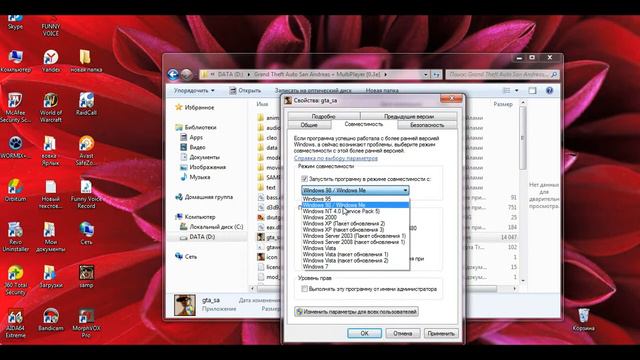The image size is (640, 360).
Task: Select the Совместимость tab
Action: (364, 124)
